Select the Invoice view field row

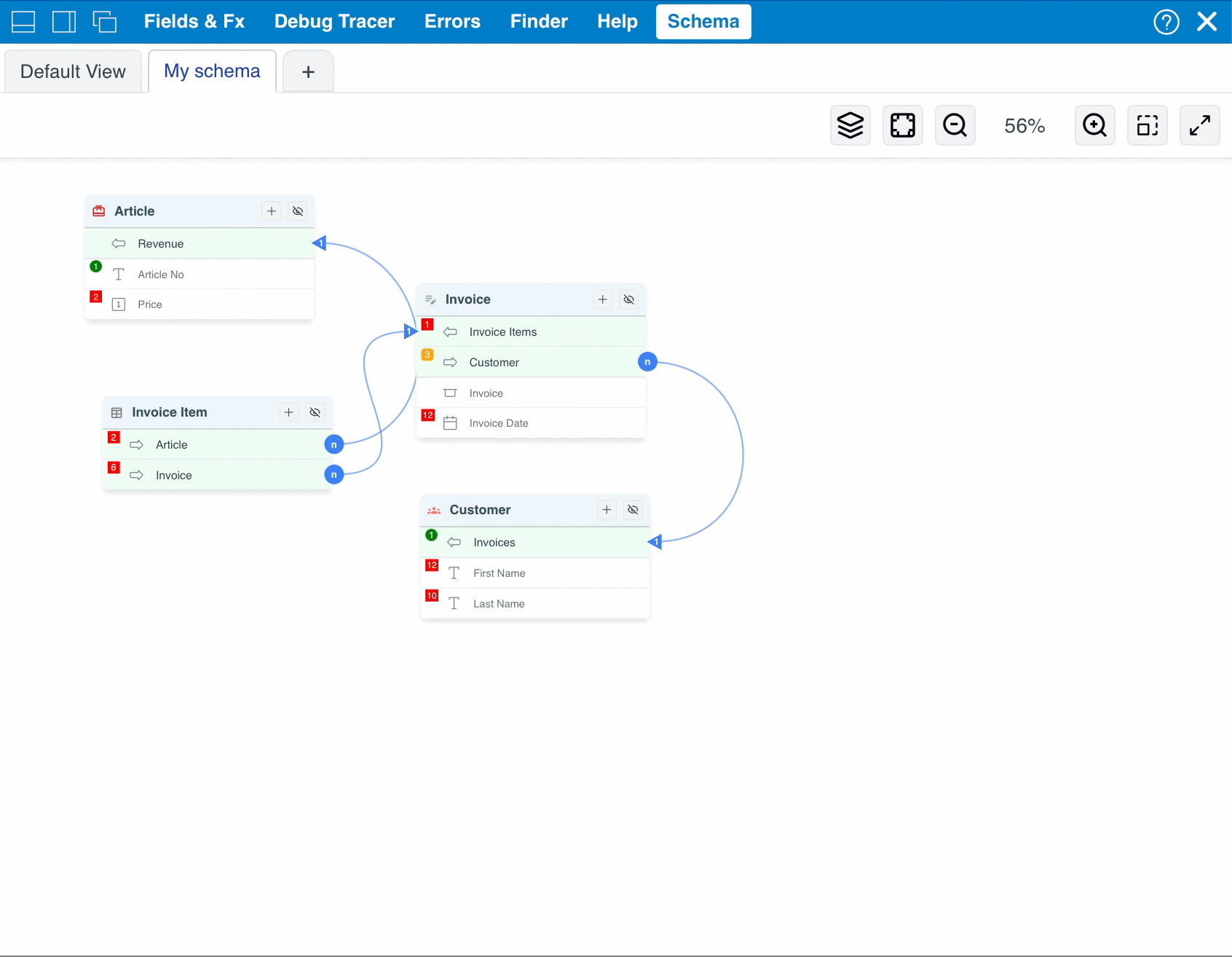click(531, 393)
